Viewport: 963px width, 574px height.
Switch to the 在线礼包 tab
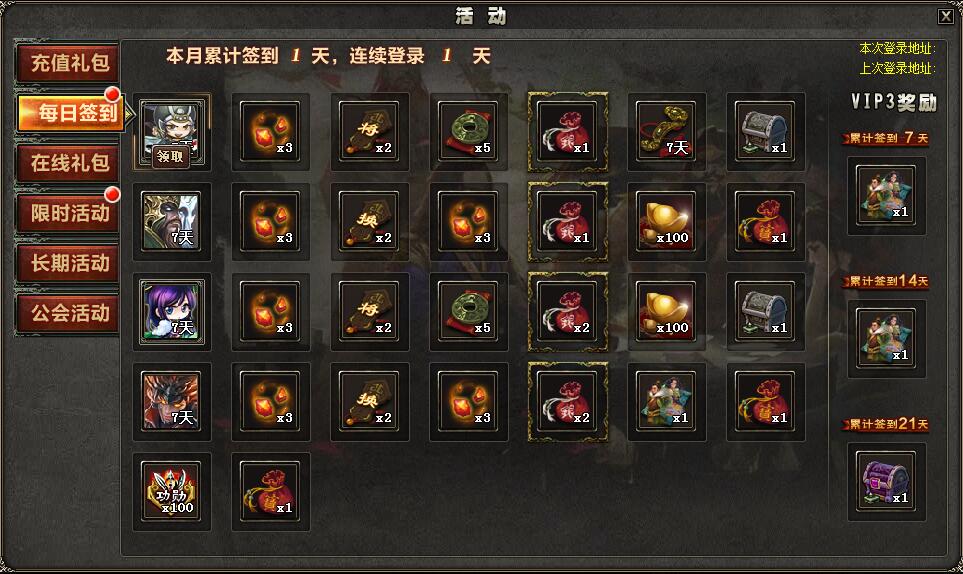tap(68, 163)
